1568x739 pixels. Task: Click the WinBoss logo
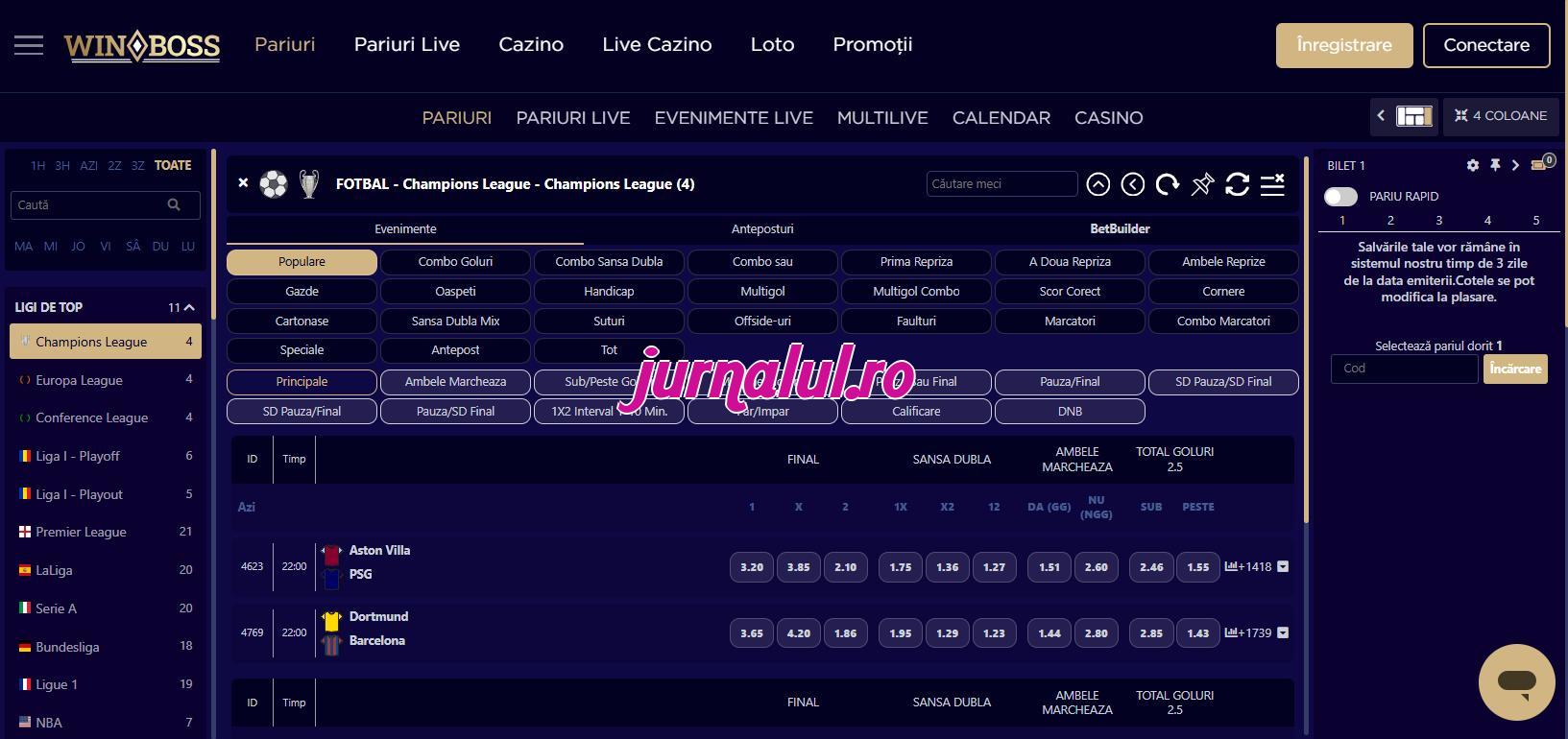[x=142, y=45]
